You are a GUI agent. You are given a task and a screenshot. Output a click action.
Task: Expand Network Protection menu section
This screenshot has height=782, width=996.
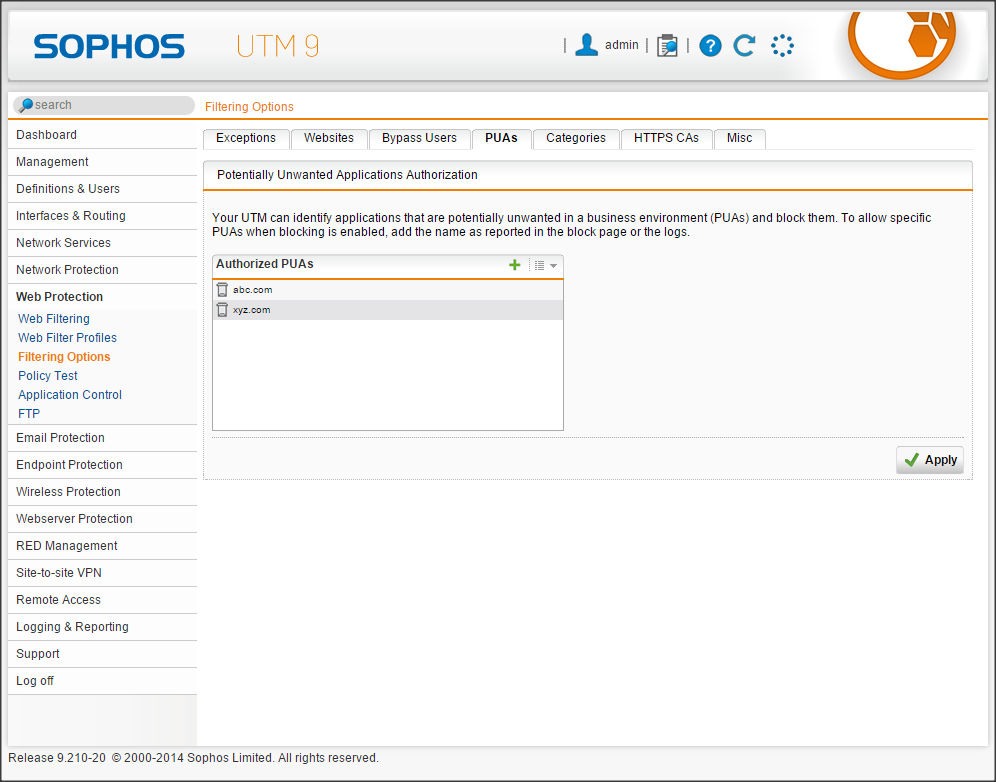point(67,270)
